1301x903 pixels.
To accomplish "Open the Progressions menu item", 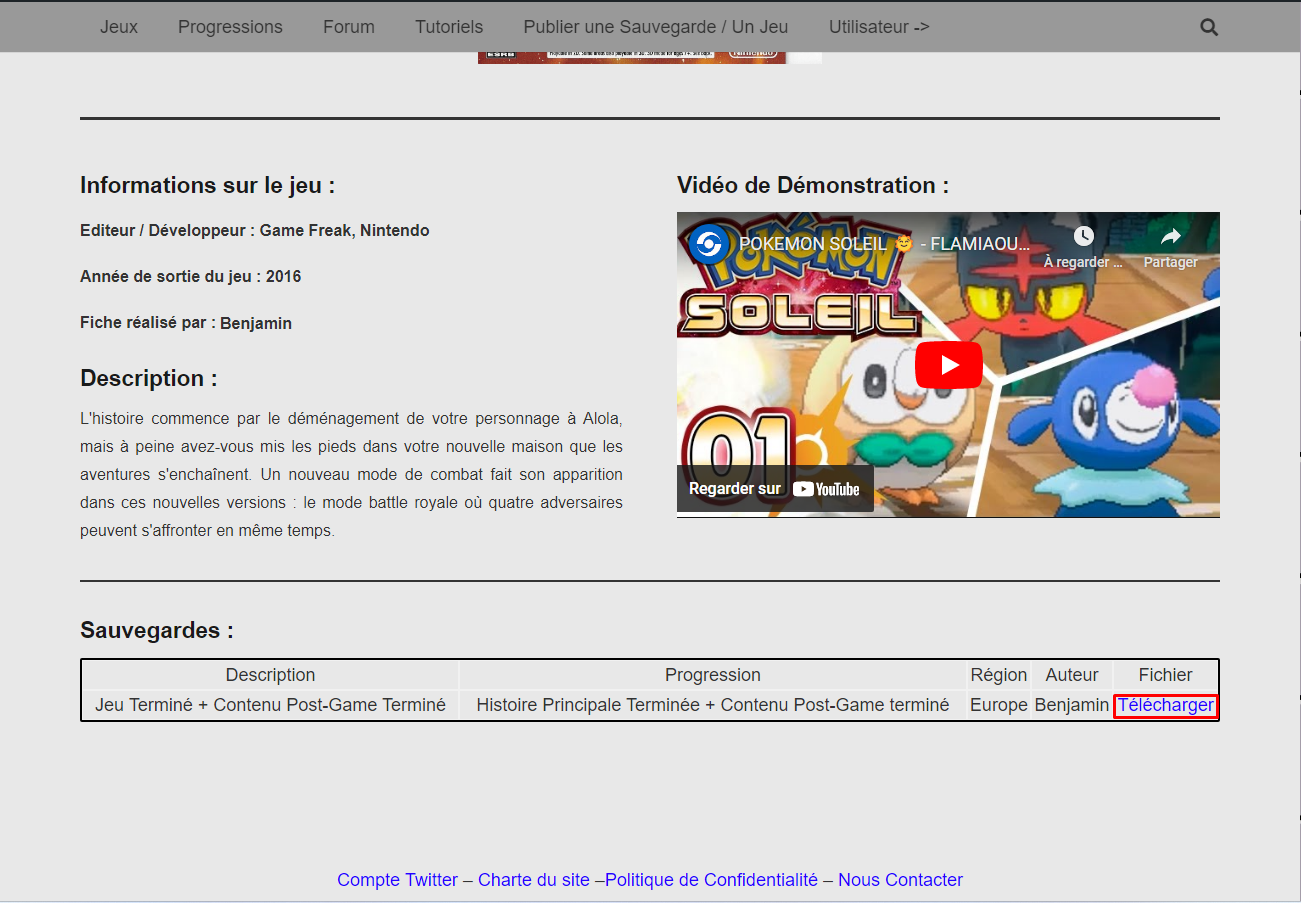I will coord(230,27).
